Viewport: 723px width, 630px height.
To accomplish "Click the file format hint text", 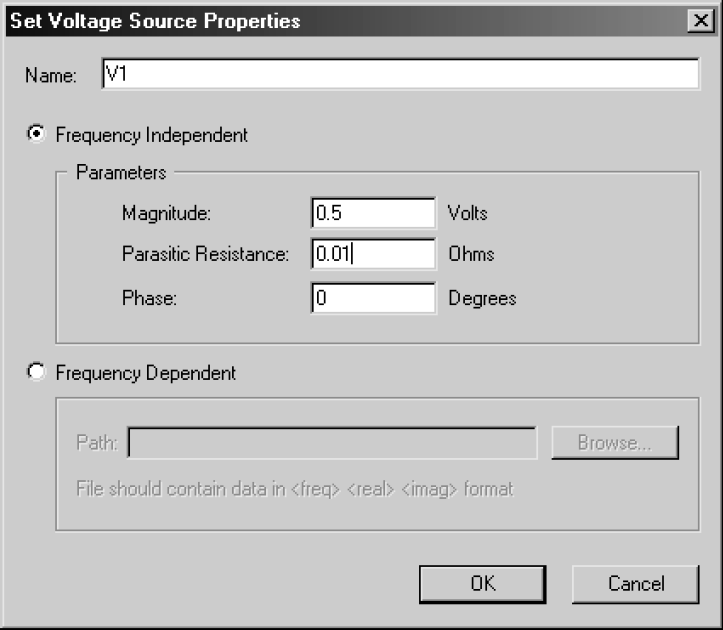I will 294,490.
